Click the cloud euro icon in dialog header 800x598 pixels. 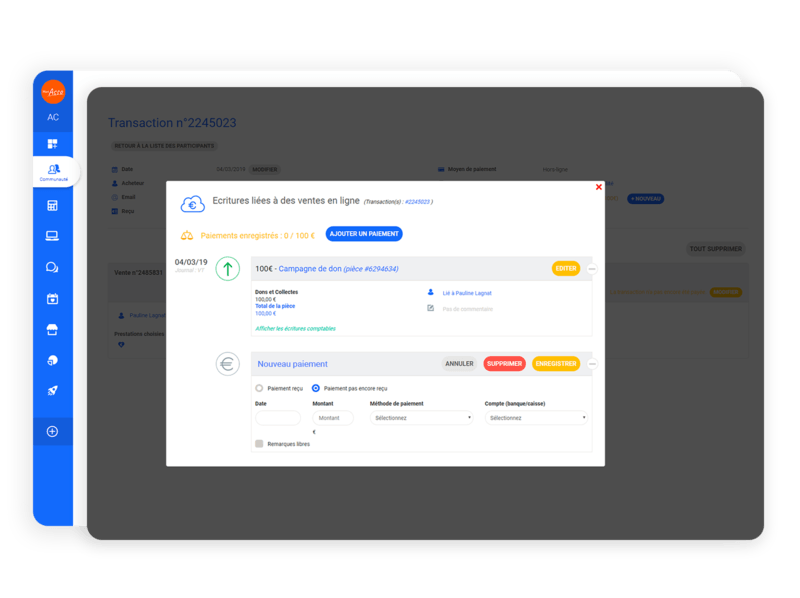point(193,204)
